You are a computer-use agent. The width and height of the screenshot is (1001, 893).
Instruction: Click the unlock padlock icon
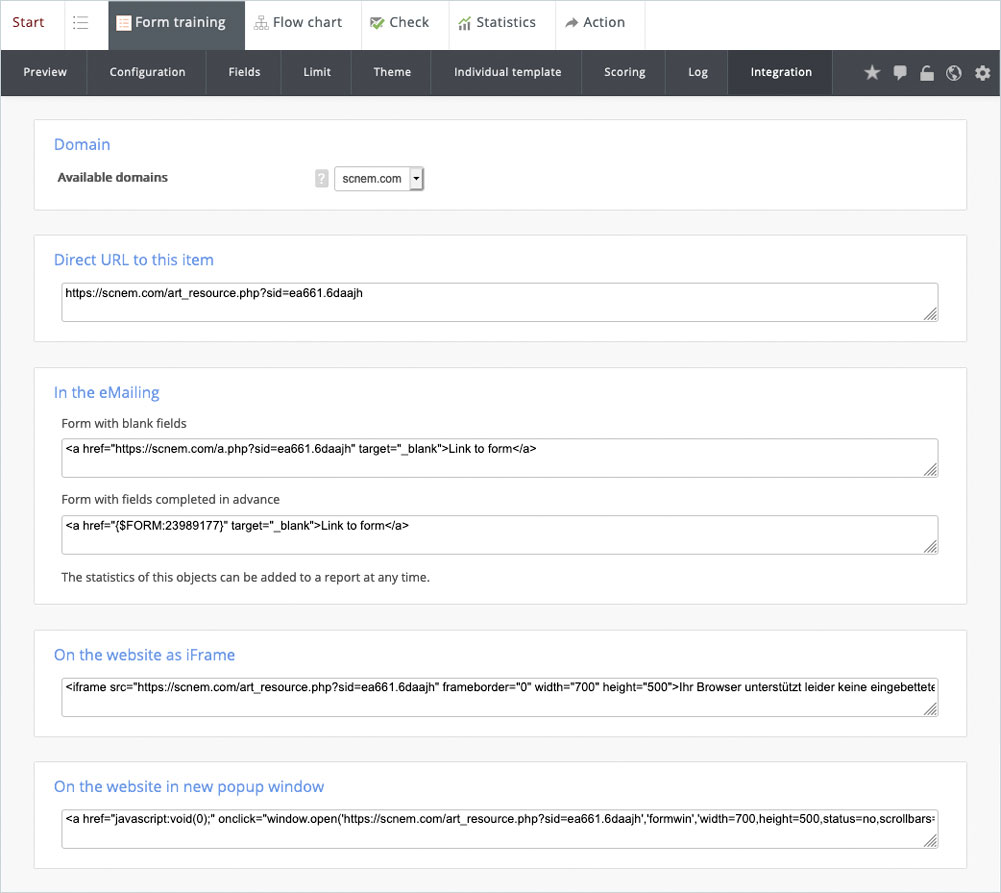tap(927, 73)
